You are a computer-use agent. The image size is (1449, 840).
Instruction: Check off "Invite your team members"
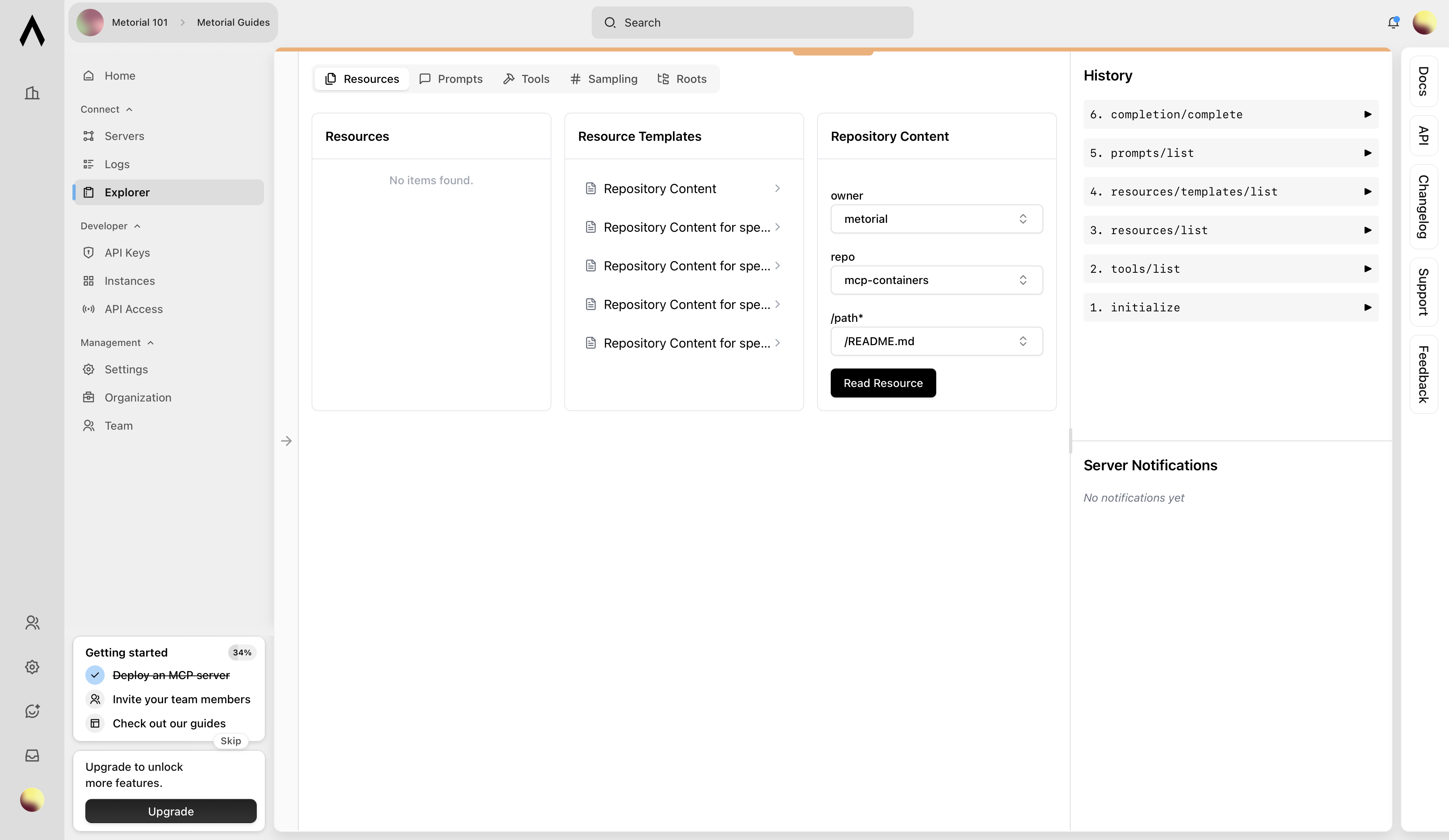click(x=95, y=699)
